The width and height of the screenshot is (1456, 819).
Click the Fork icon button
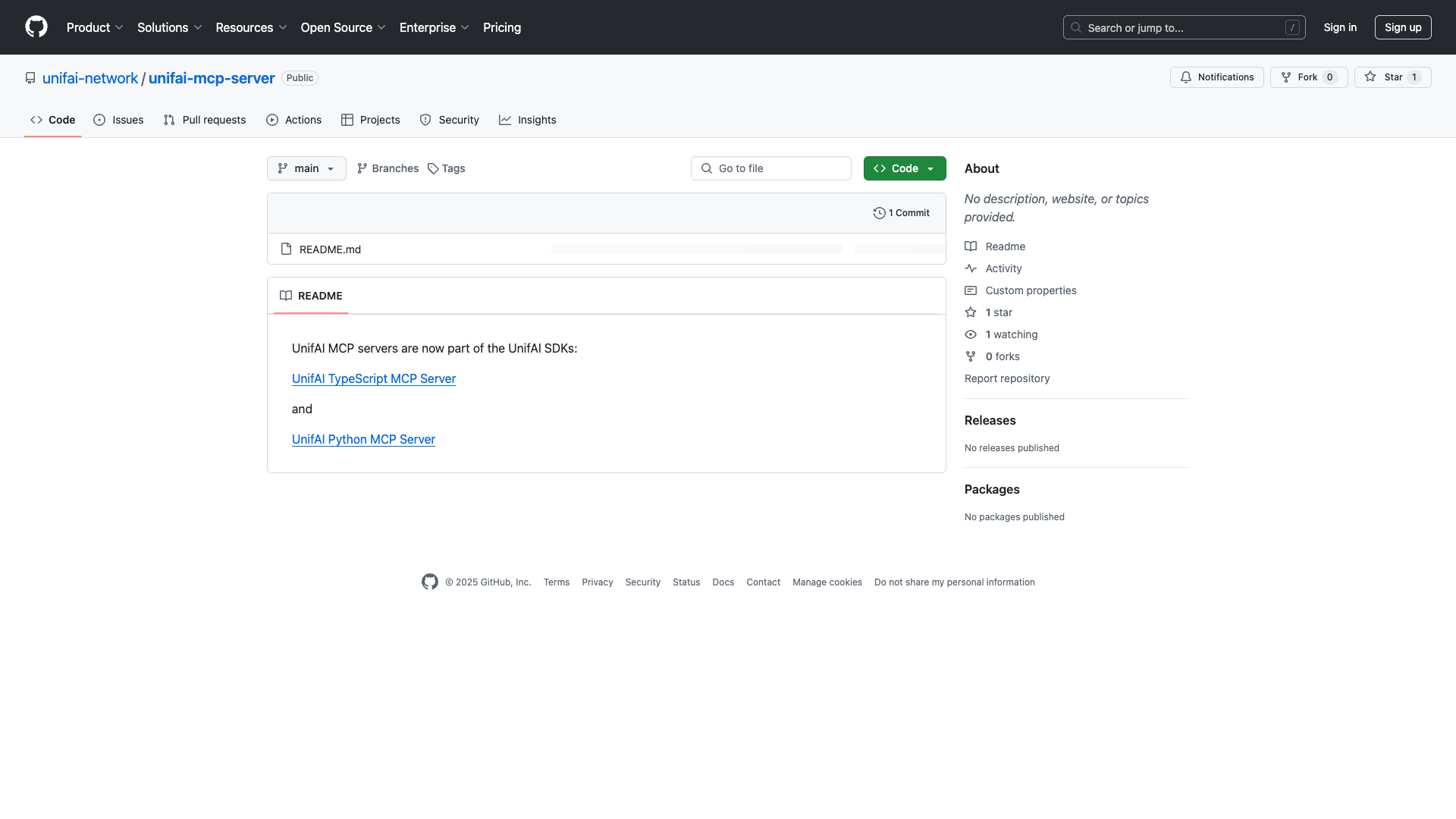[1286, 77]
